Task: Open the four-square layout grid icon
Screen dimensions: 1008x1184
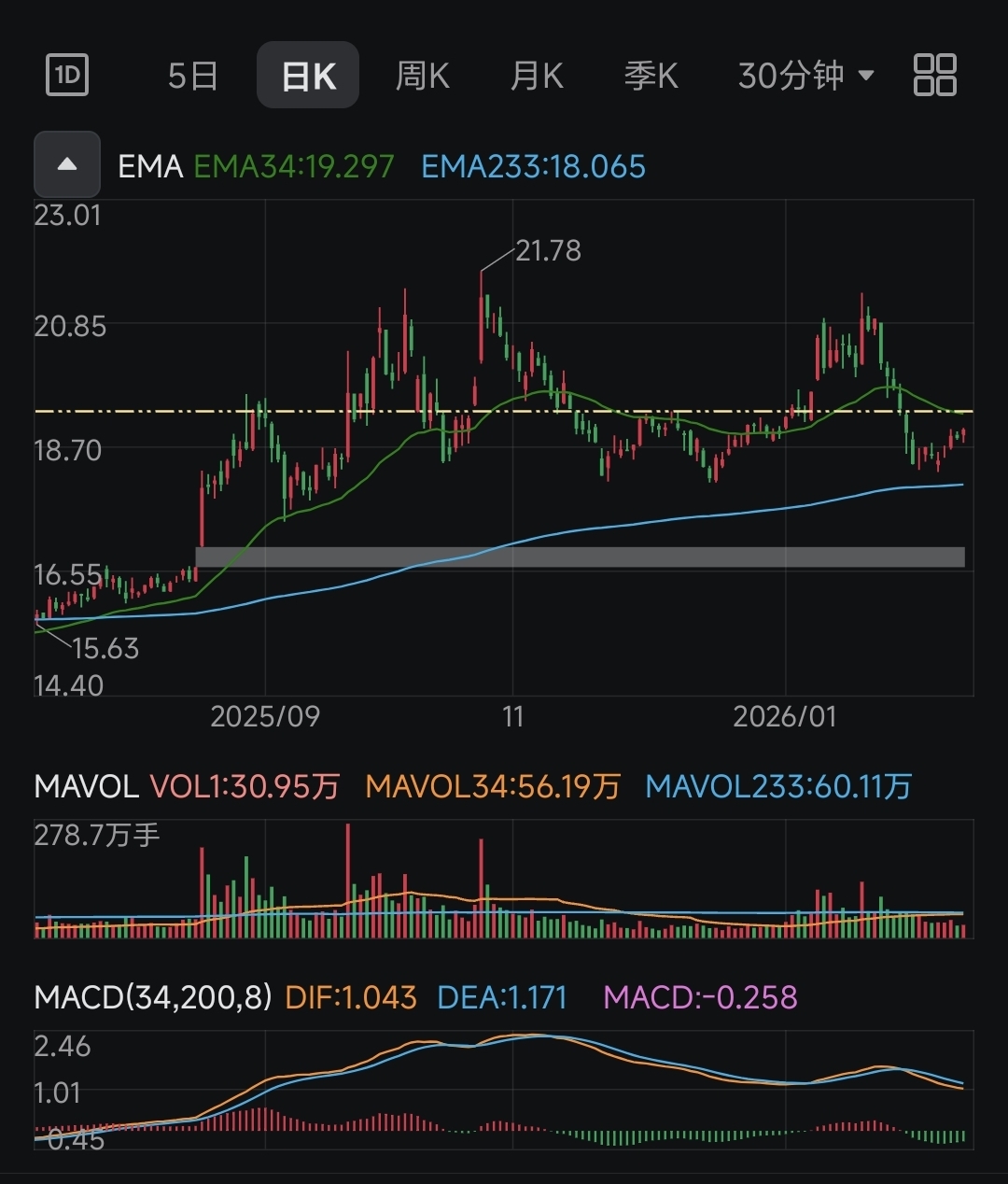Action: pos(934,75)
